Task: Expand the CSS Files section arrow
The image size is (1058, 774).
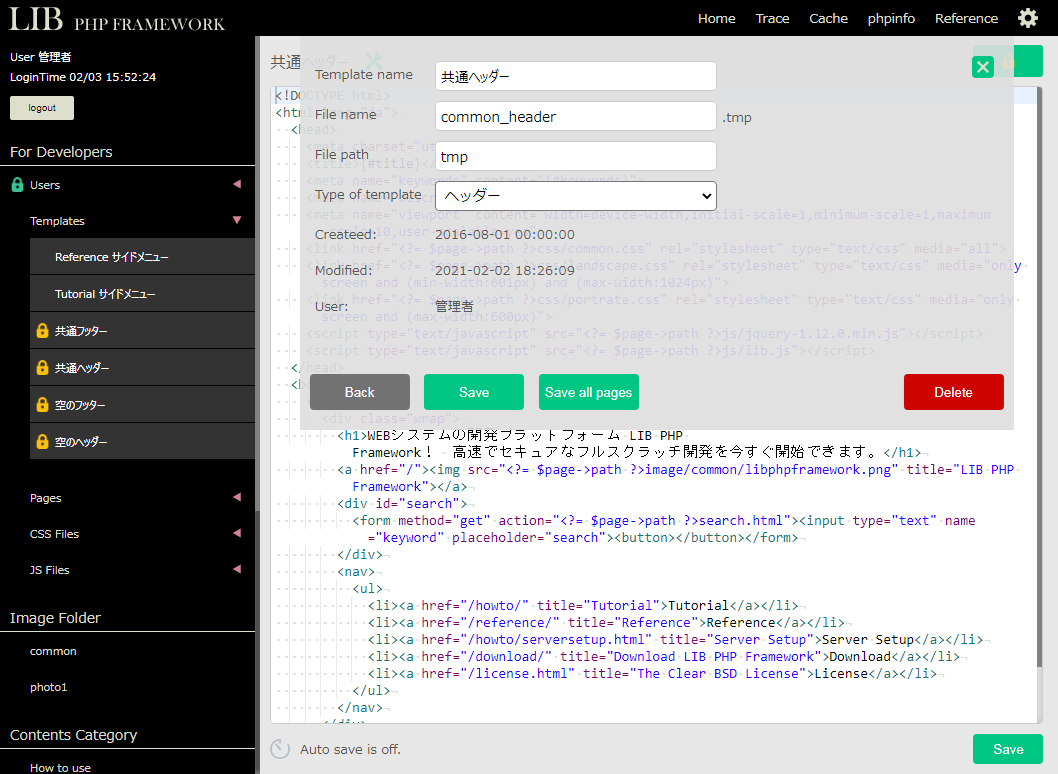Action: point(237,533)
